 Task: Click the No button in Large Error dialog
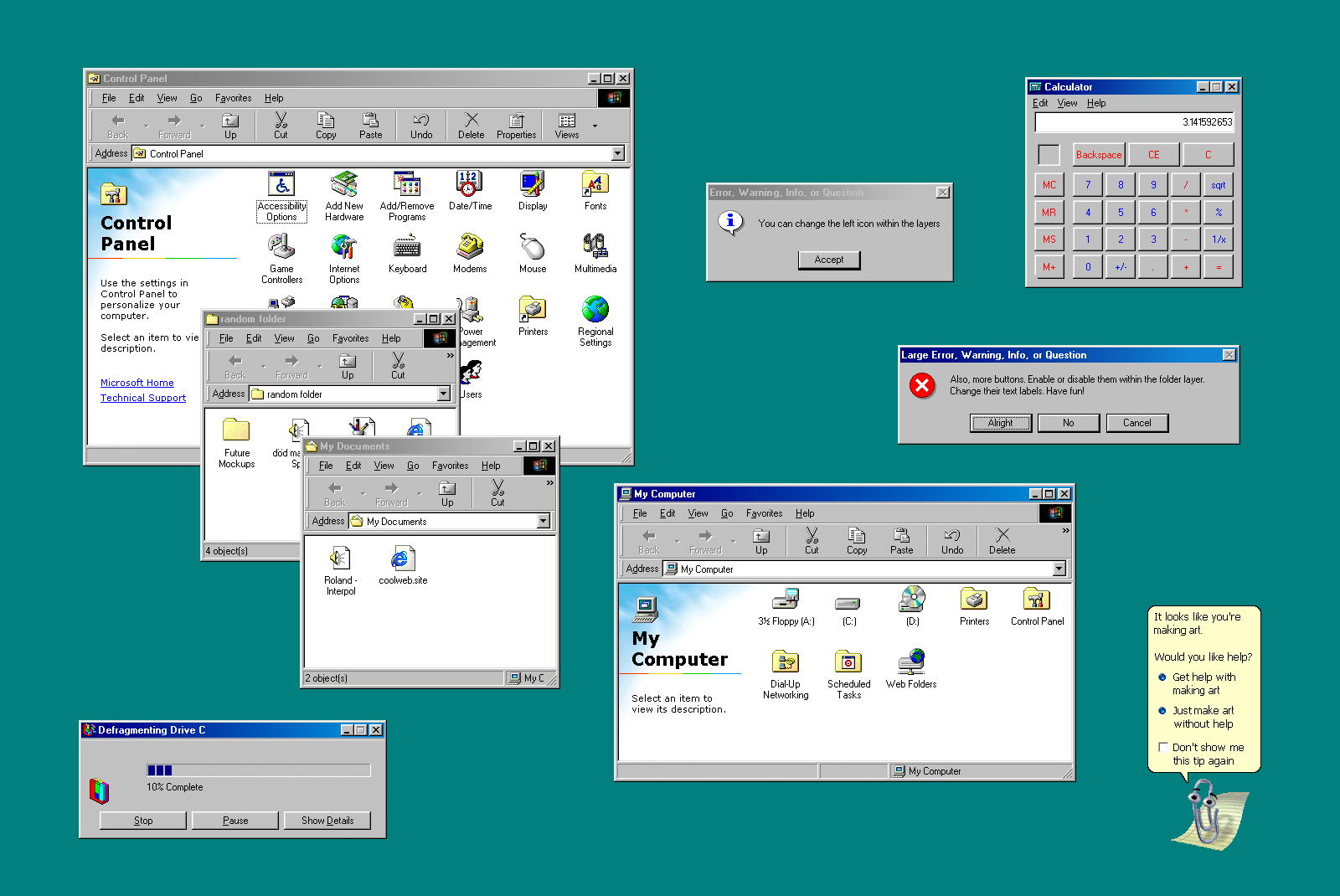coord(1069,423)
